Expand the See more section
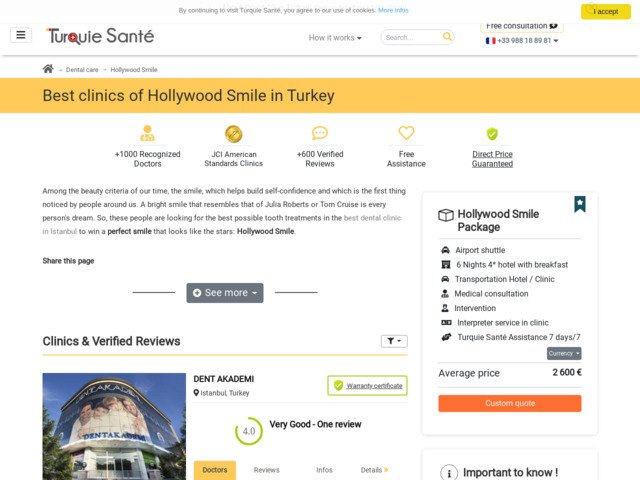Viewport: 640px width, 480px height. tap(225, 293)
